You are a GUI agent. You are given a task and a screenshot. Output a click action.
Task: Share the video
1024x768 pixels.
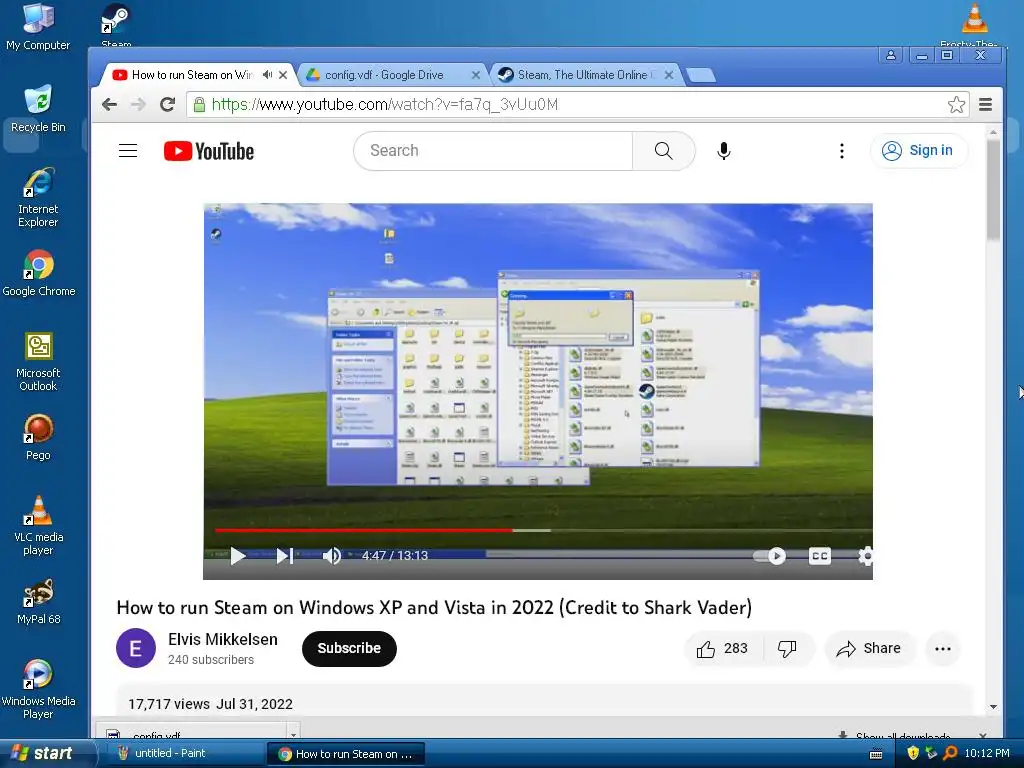869,648
